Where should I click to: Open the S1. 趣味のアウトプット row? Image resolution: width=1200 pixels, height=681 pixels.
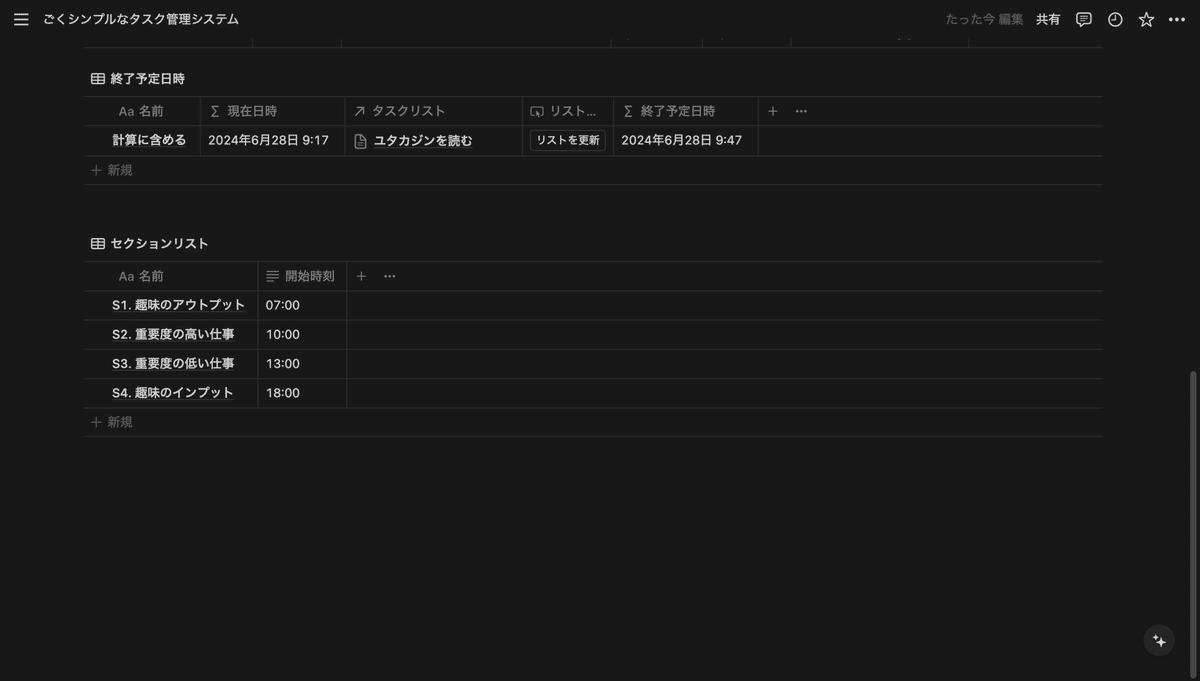[x=178, y=305]
